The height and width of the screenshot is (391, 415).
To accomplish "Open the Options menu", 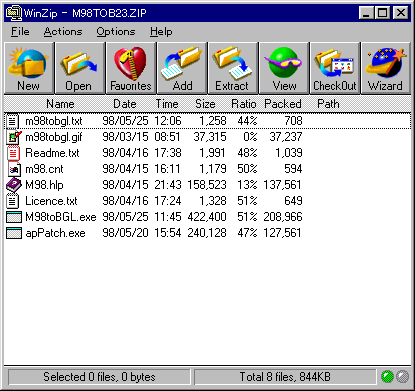I will point(116,32).
